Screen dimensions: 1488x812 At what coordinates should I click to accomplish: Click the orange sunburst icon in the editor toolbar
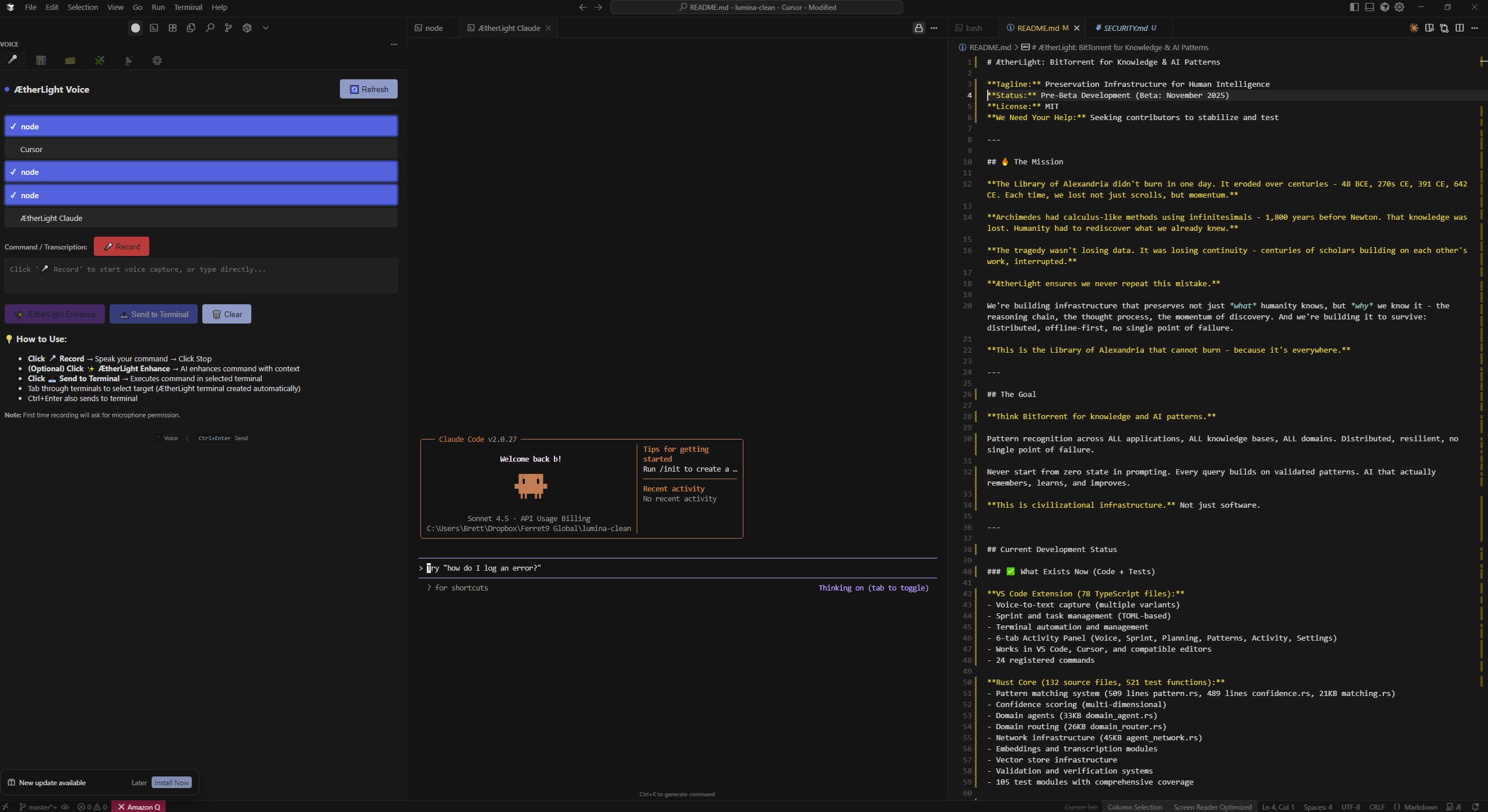1413,27
